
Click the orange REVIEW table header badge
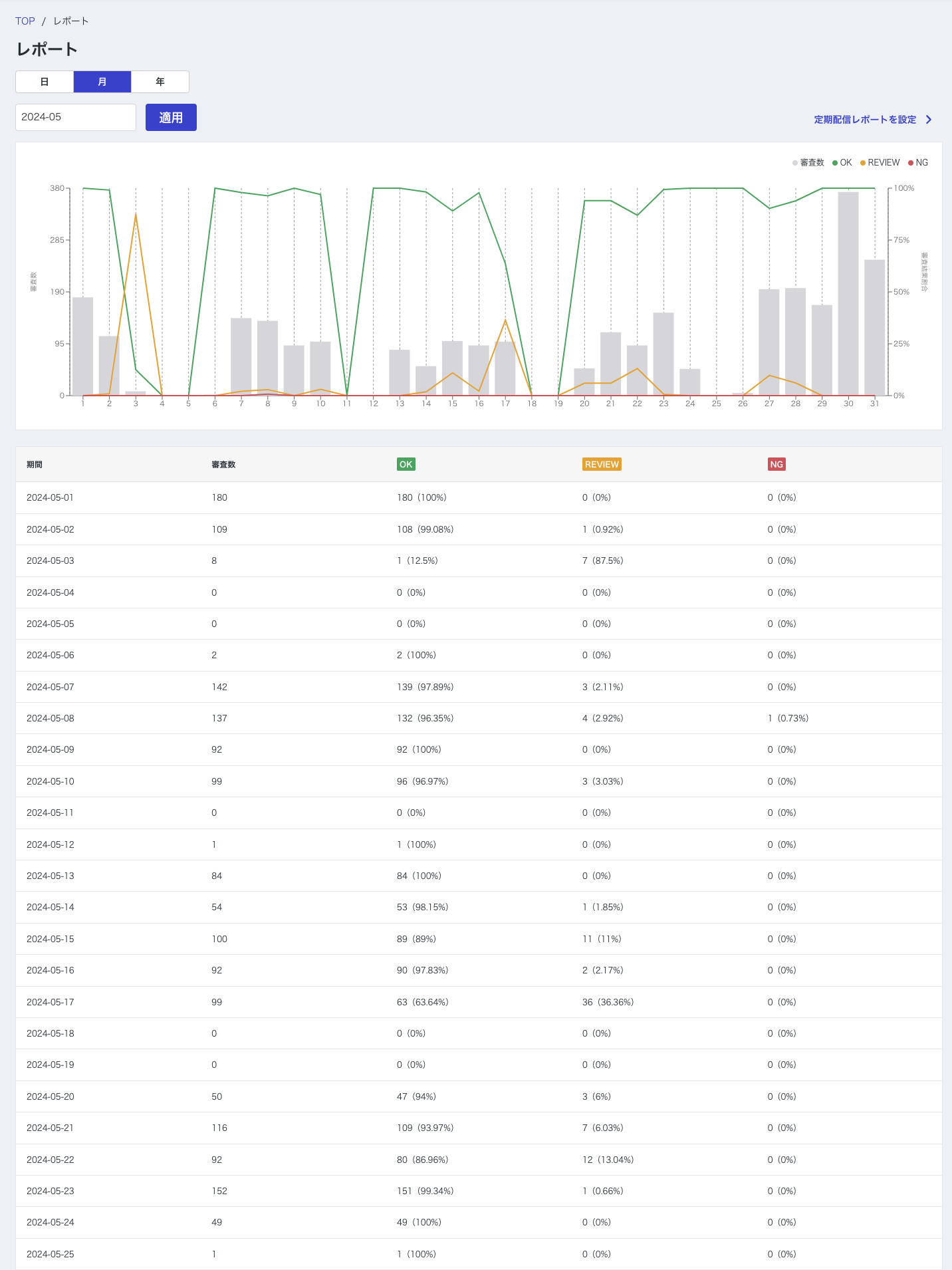tap(602, 464)
